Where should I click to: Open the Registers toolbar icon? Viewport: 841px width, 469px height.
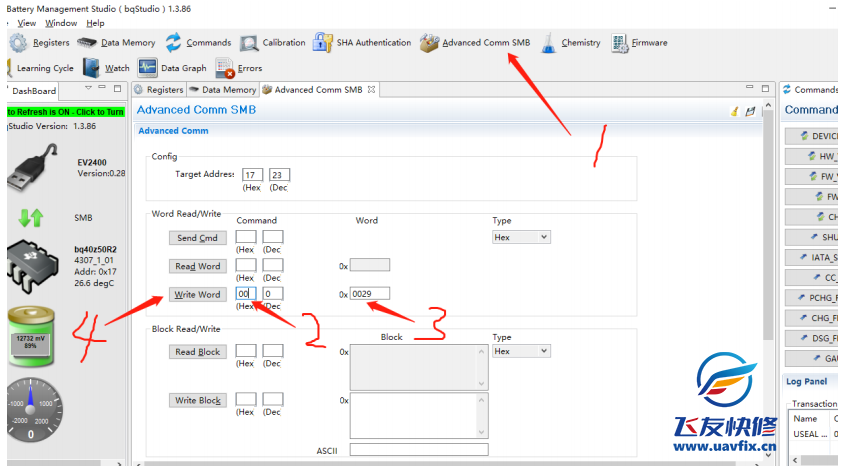click(x=40, y=43)
